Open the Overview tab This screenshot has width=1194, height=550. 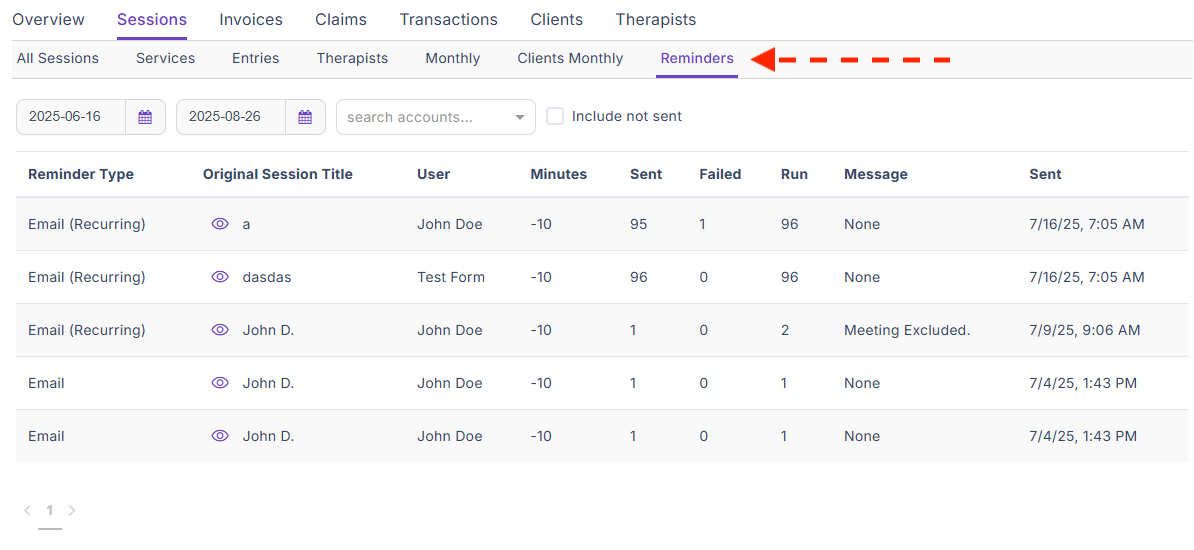click(49, 20)
